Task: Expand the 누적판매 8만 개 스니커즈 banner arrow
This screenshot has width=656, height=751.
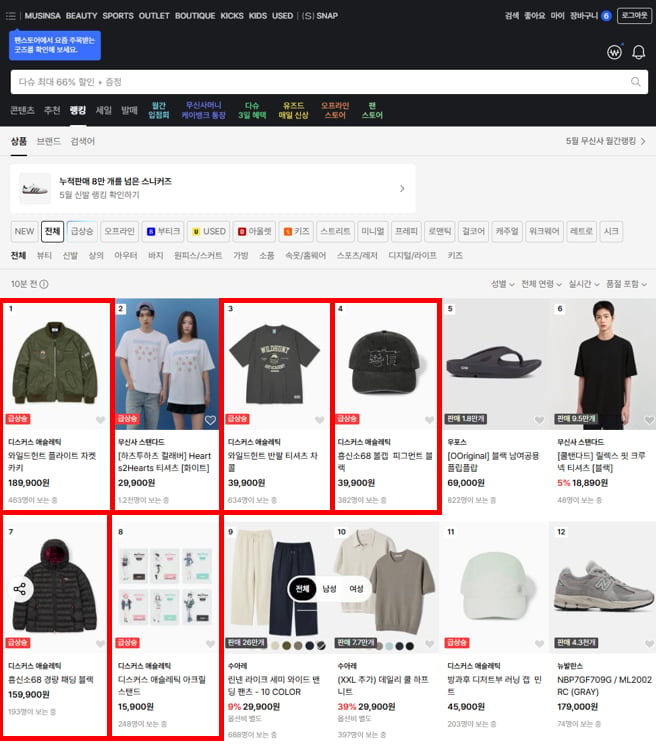Action: 402,189
